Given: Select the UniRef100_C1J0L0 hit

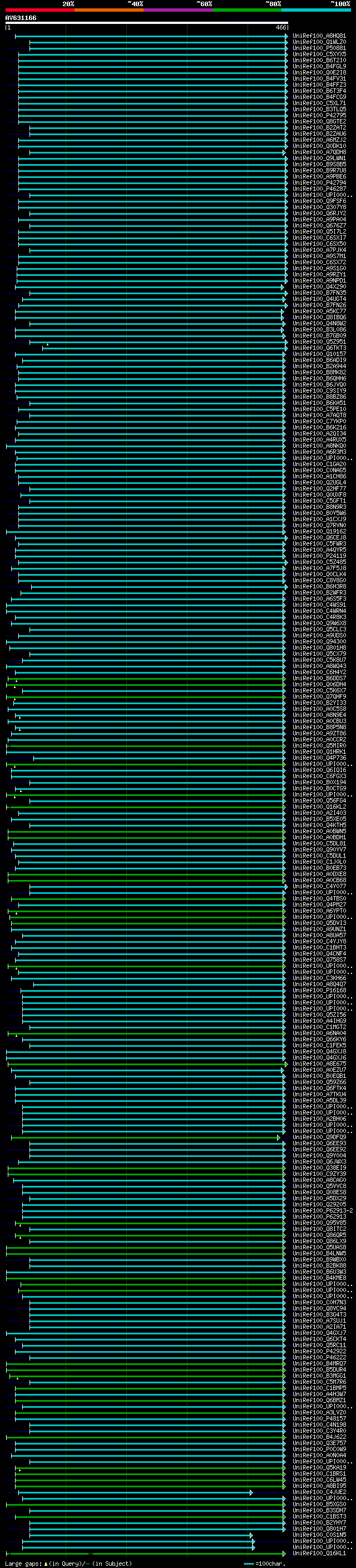Looking at the screenshot, I should coord(319,862).
